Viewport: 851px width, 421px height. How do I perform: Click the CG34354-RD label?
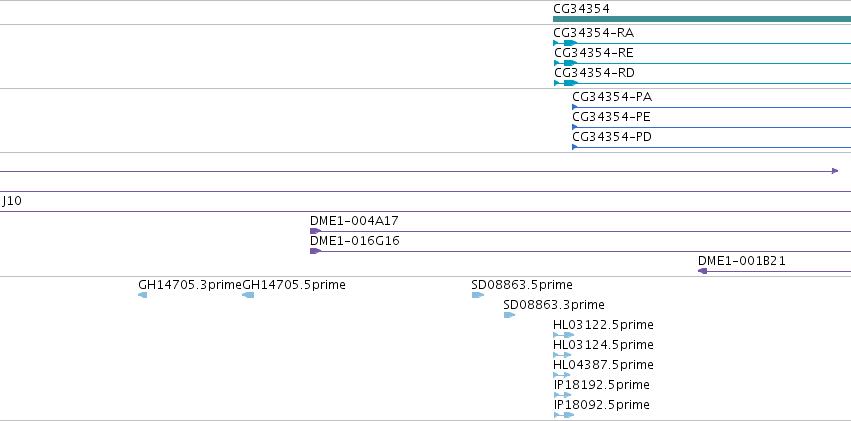(594, 73)
